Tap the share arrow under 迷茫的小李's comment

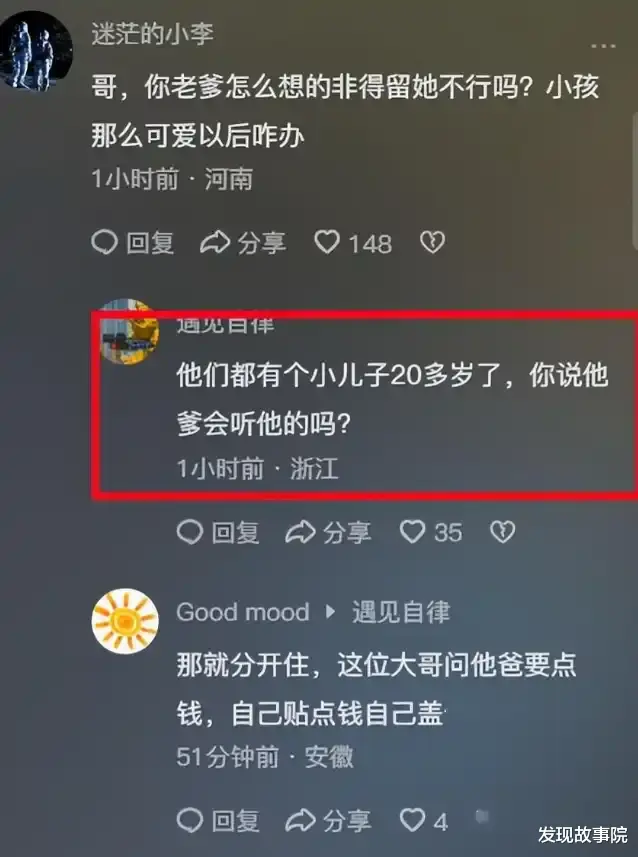(214, 242)
